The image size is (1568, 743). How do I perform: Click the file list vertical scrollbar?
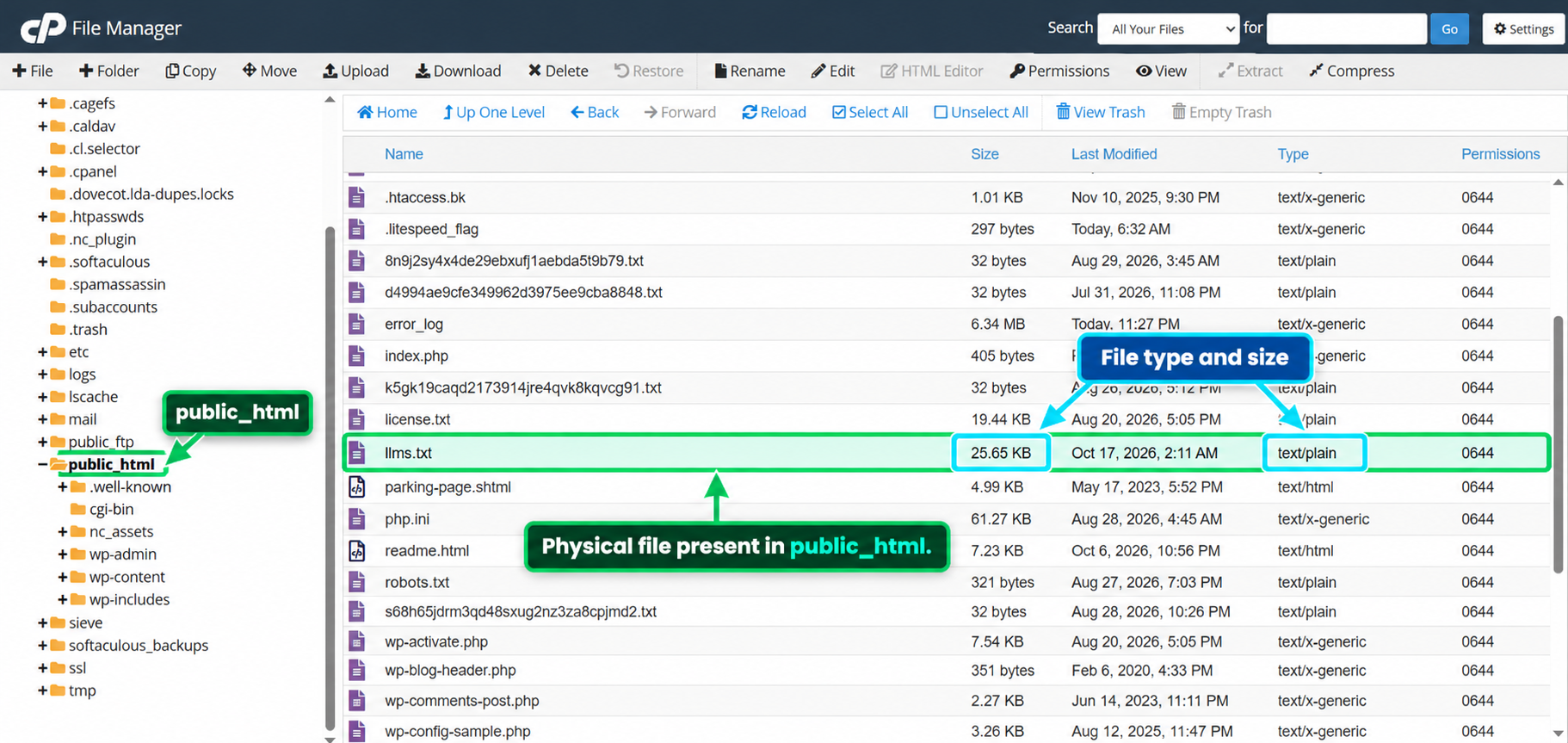pos(1558,443)
